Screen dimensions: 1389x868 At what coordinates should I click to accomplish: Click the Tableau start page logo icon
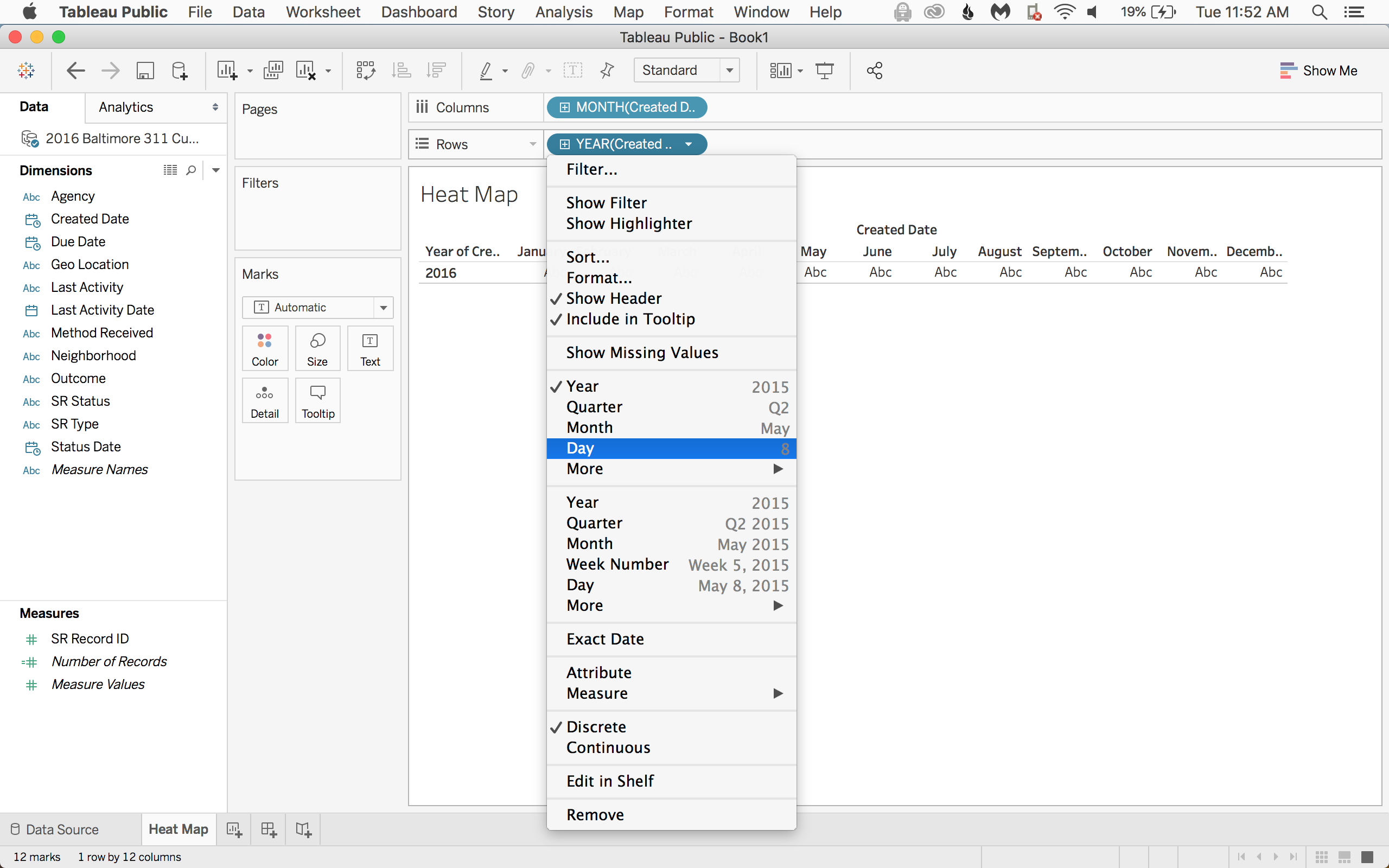(x=27, y=71)
